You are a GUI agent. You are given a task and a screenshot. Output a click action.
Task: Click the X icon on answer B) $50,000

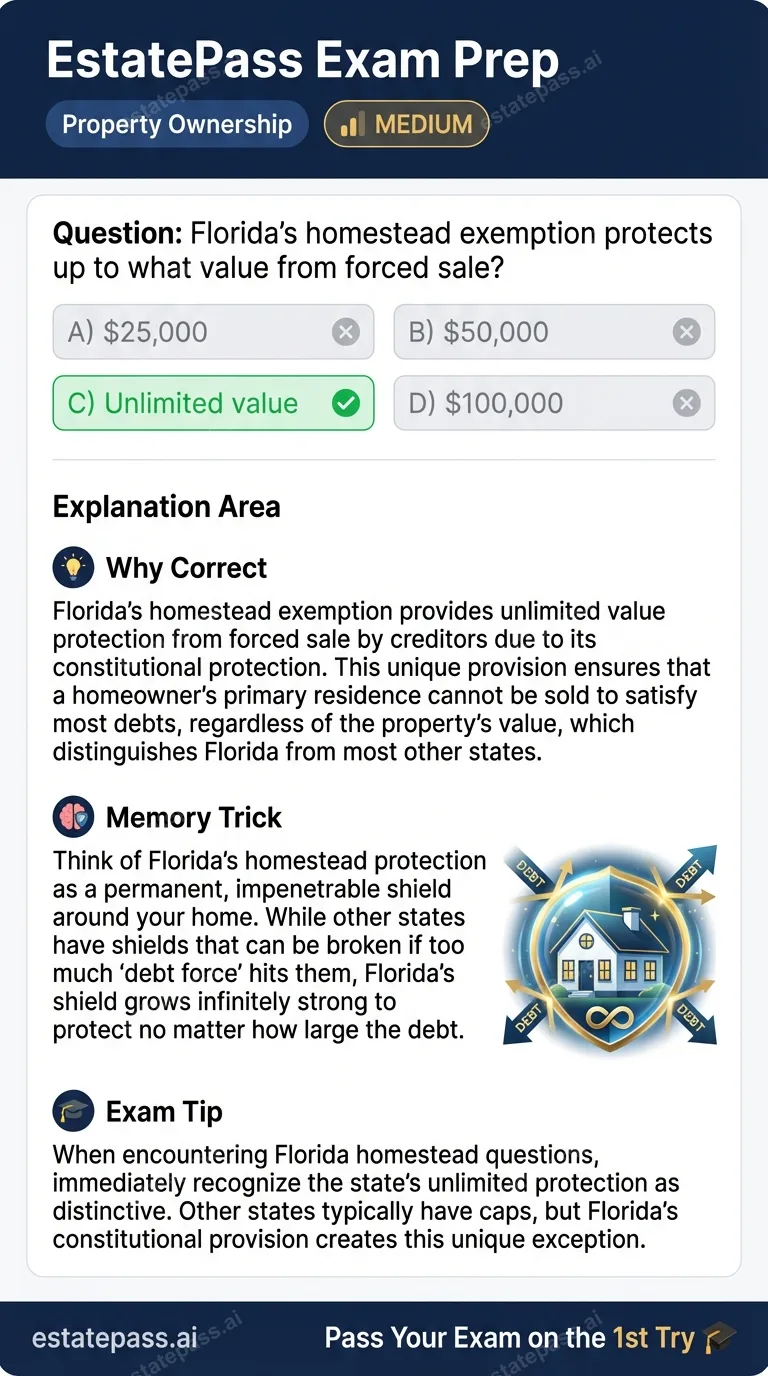(687, 331)
